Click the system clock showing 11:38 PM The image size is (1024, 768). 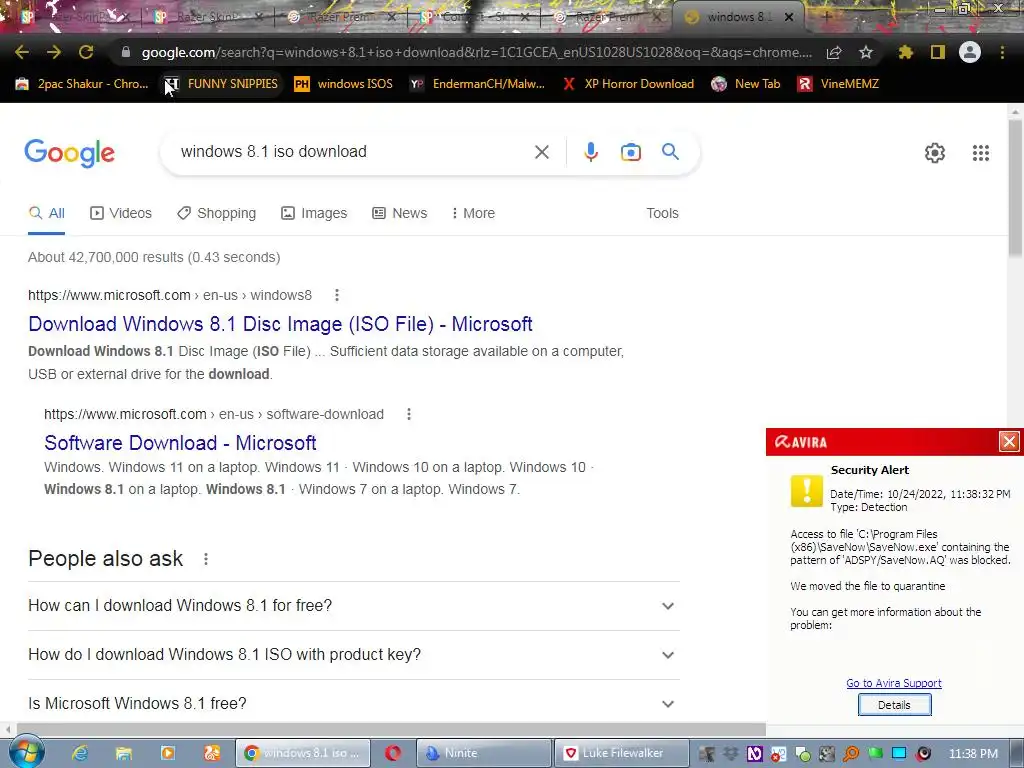coord(973,754)
